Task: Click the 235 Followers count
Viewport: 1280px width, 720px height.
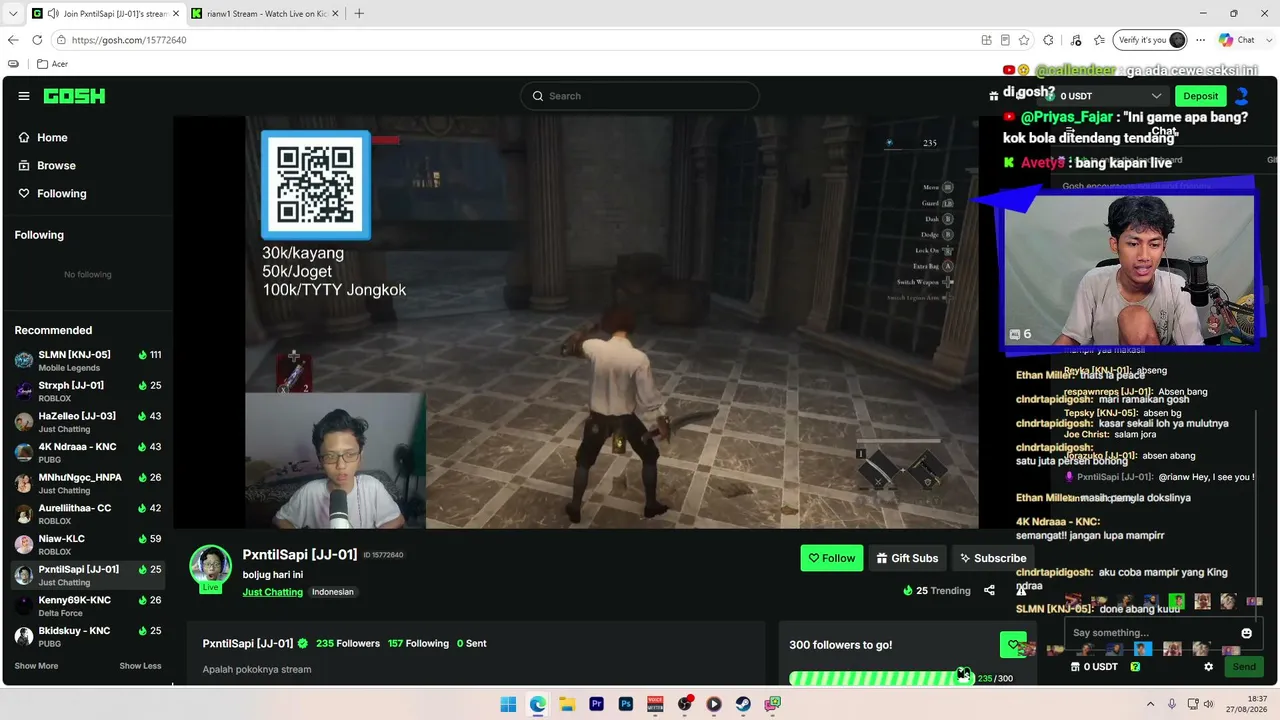Action: point(348,644)
